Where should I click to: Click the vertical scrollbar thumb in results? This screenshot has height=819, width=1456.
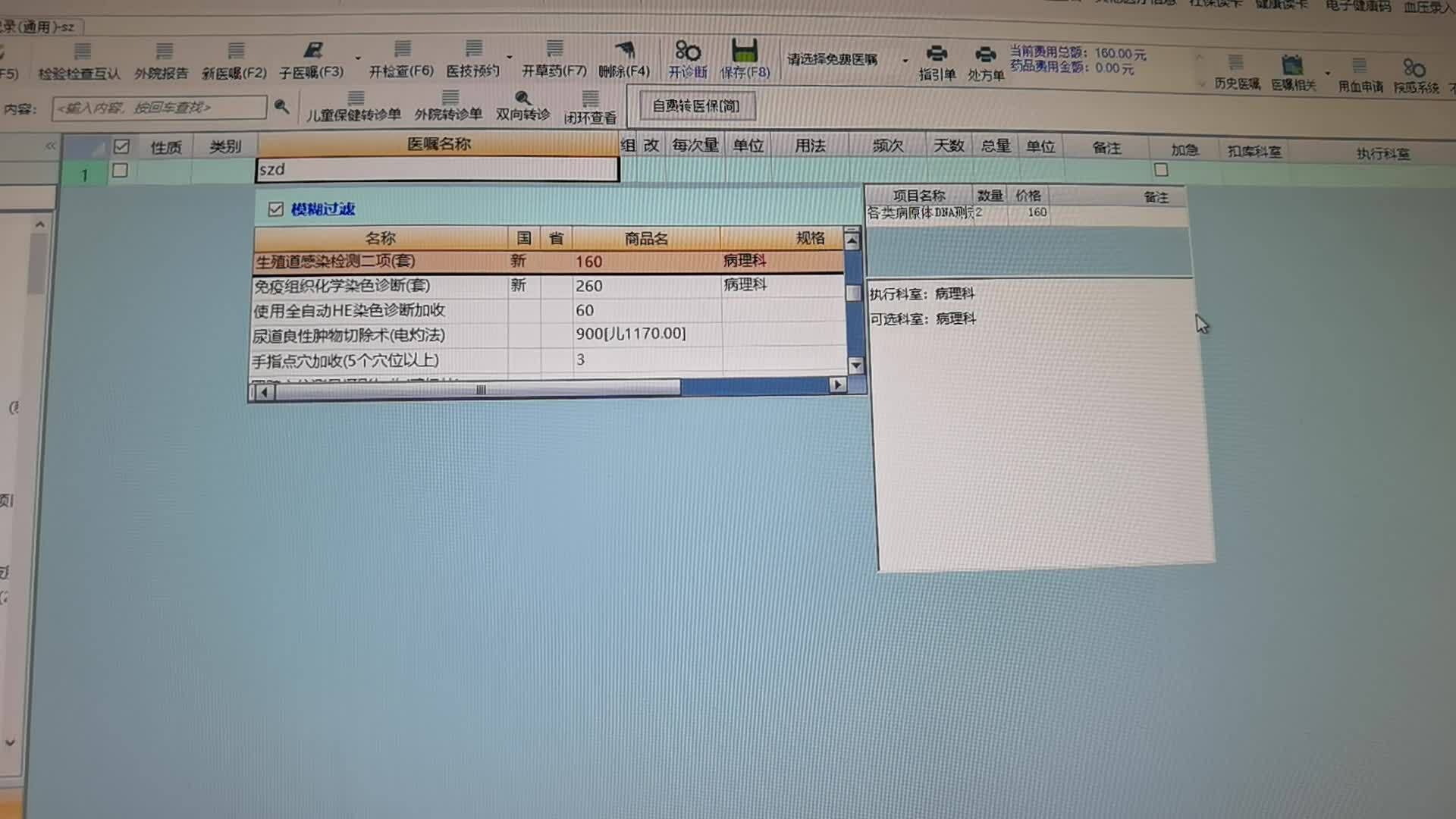pos(854,293)
